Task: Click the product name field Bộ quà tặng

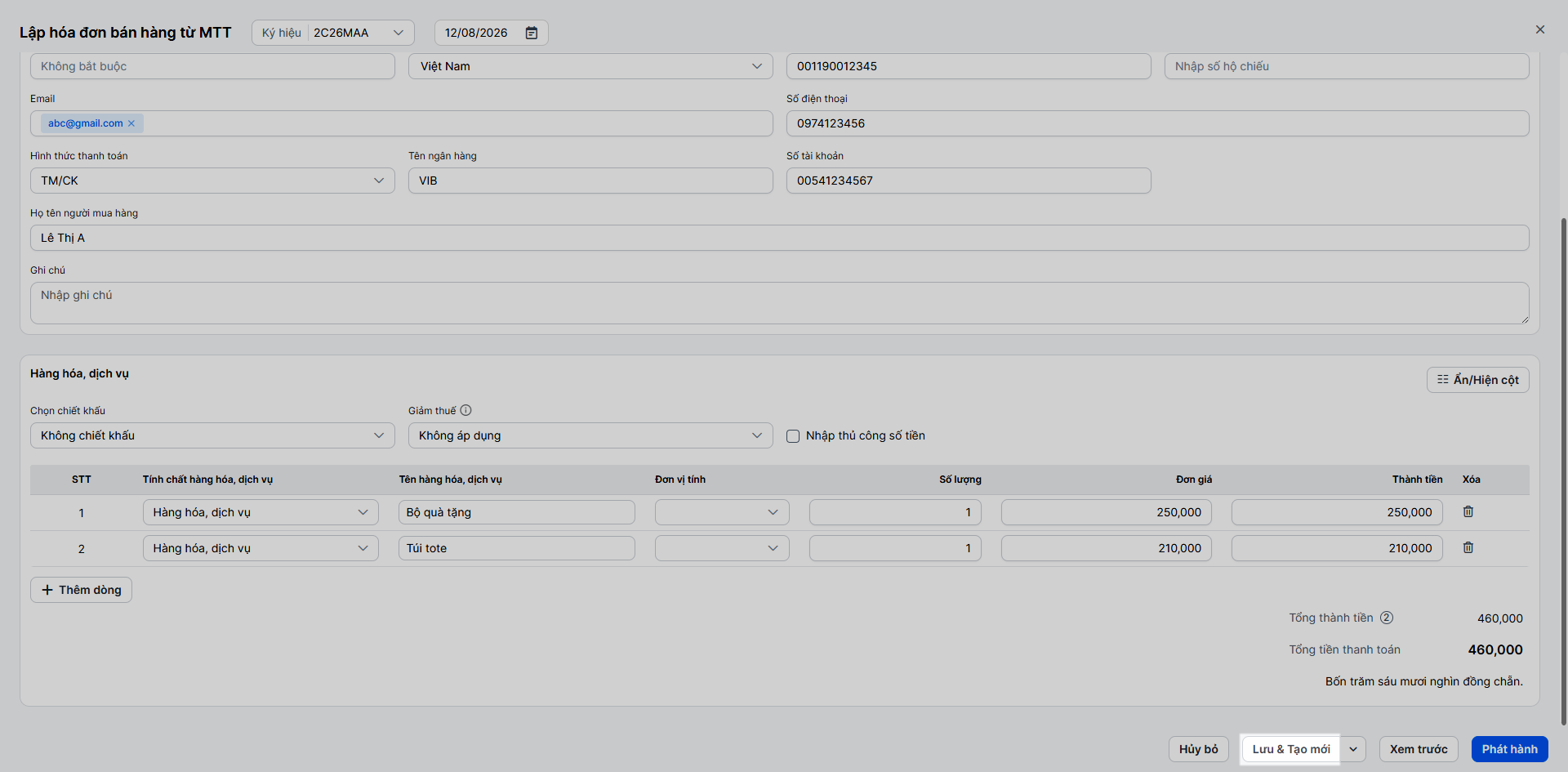Action: (517, 512)
